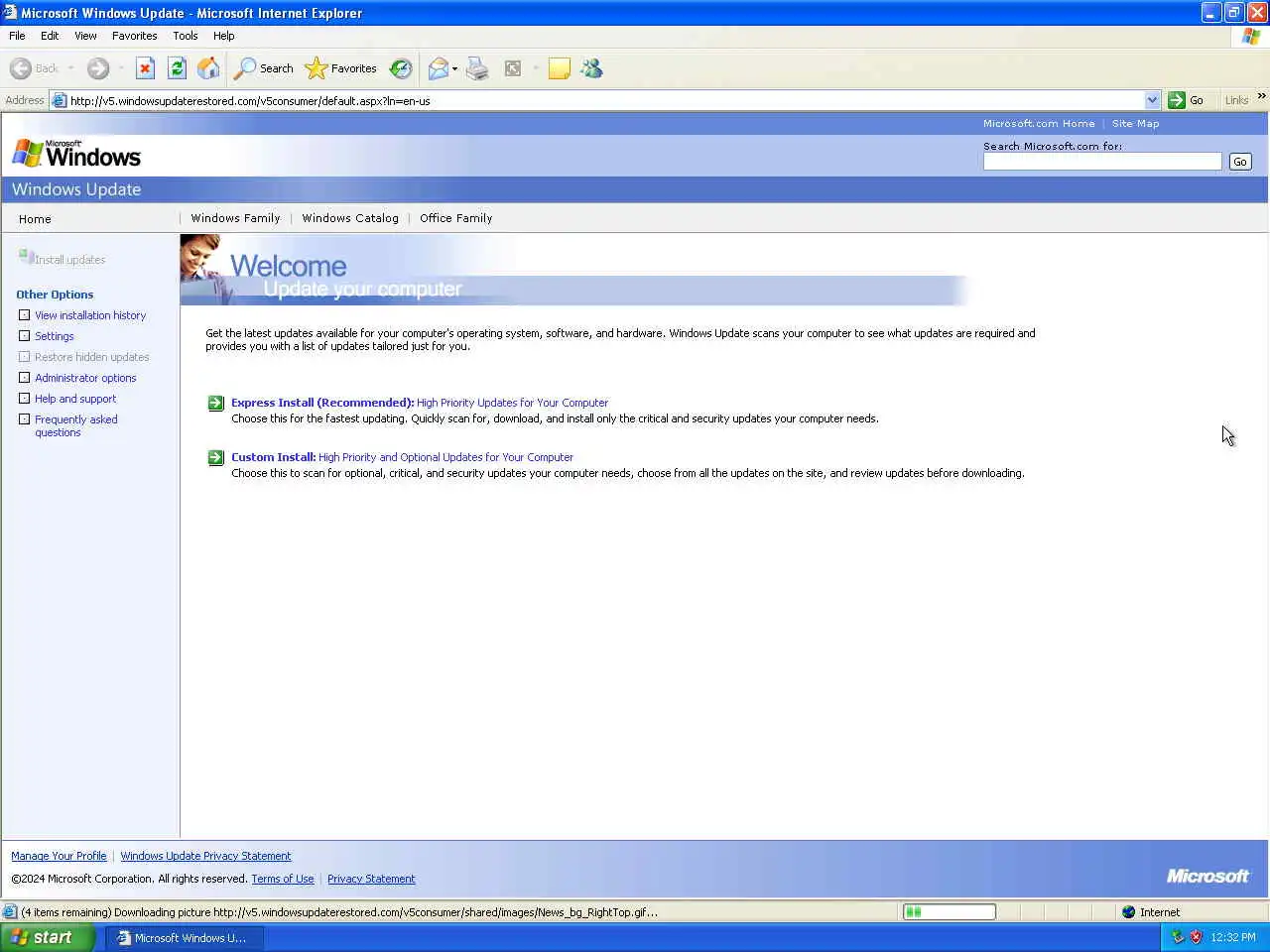Open the Office Family tab

pyautogui.click(x=455, y=218)
